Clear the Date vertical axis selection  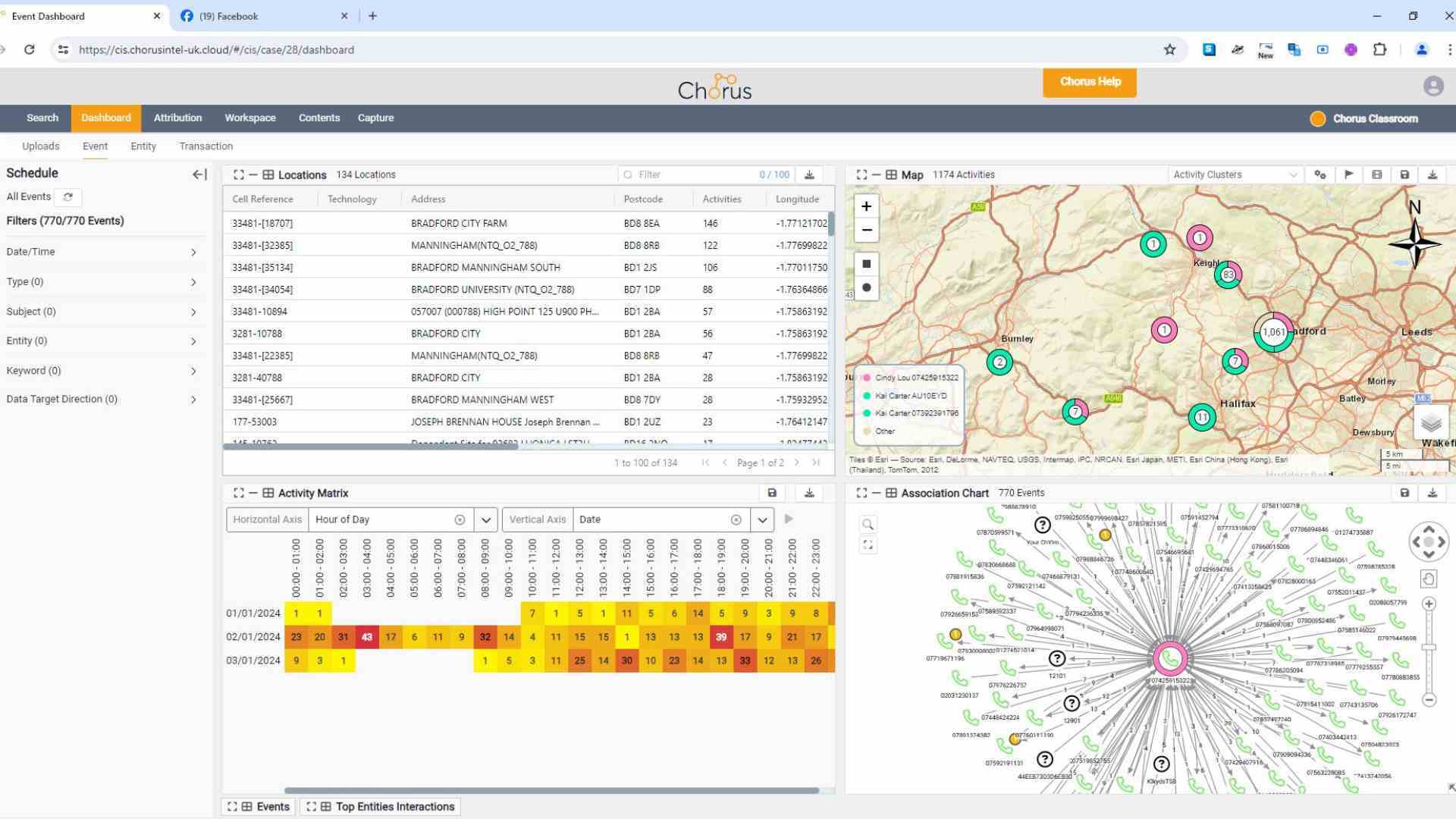736,520
